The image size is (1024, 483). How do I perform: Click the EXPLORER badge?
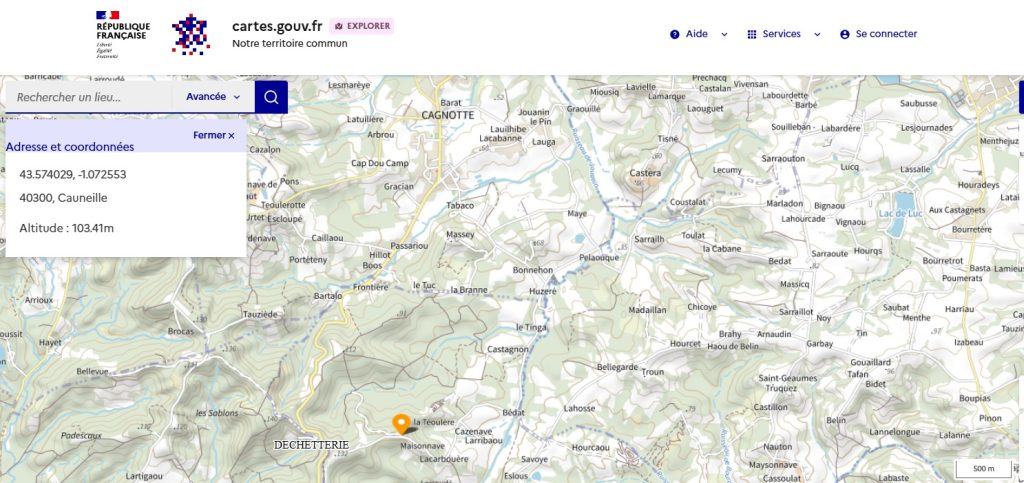click(362, 26)
